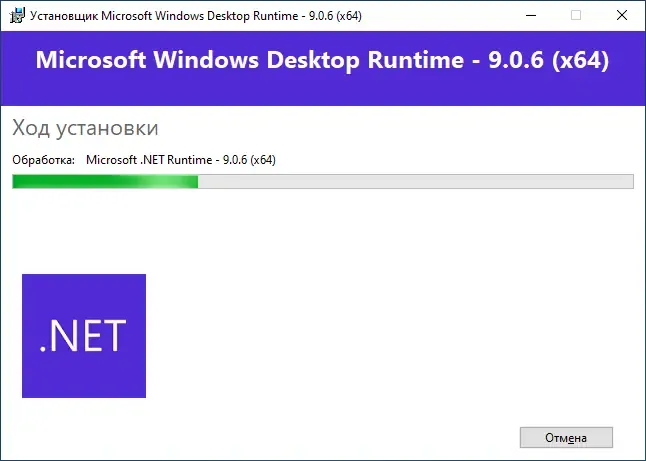Close the installer window
The width and height of the screenshot is (646, 461).
(622, 16)
